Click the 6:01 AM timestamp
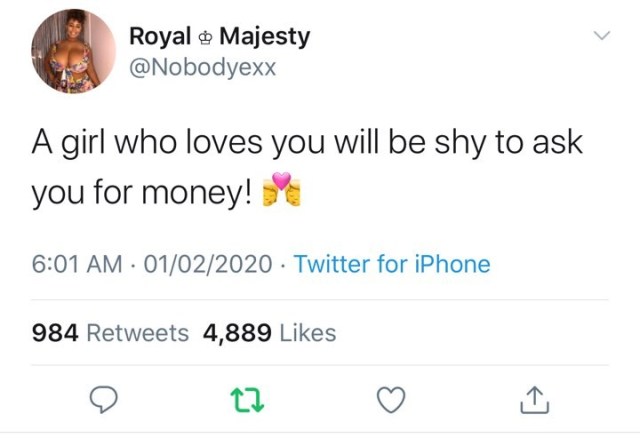Viewport: 640px width, 438px height. click(78, 265)
